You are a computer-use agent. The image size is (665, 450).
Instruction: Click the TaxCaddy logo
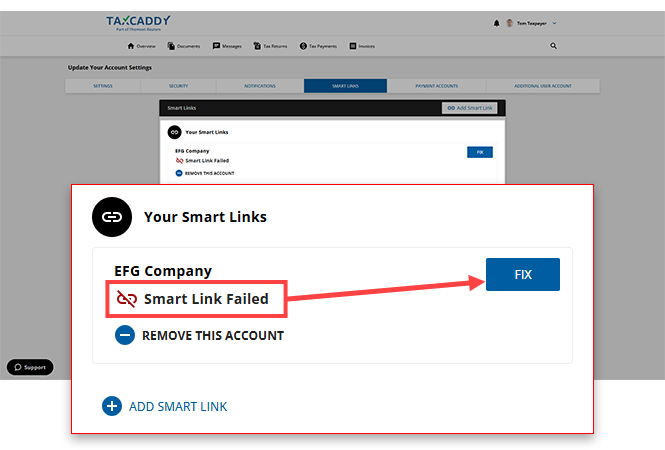pos(138,23)
